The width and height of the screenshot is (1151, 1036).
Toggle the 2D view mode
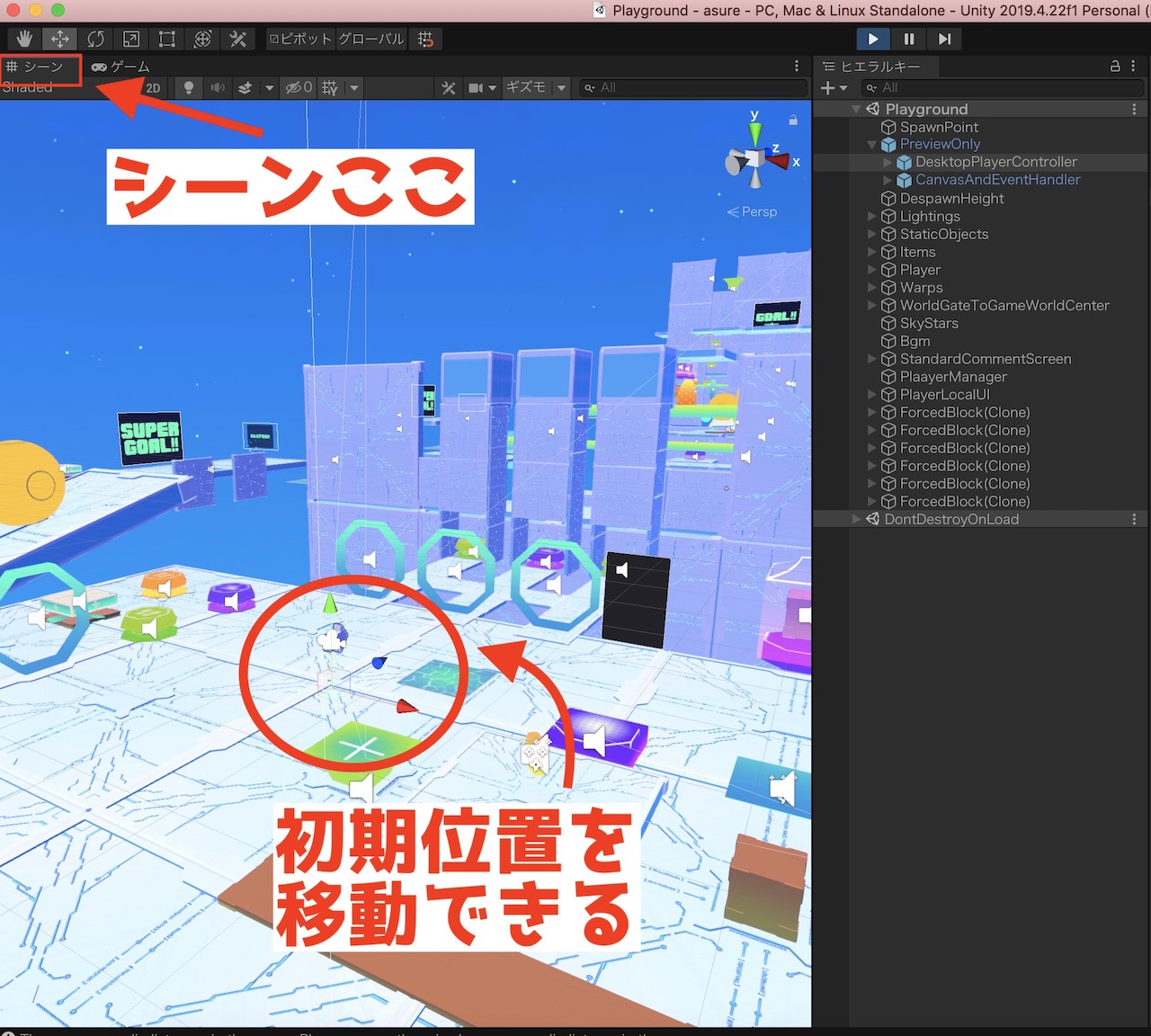[152, 87]
